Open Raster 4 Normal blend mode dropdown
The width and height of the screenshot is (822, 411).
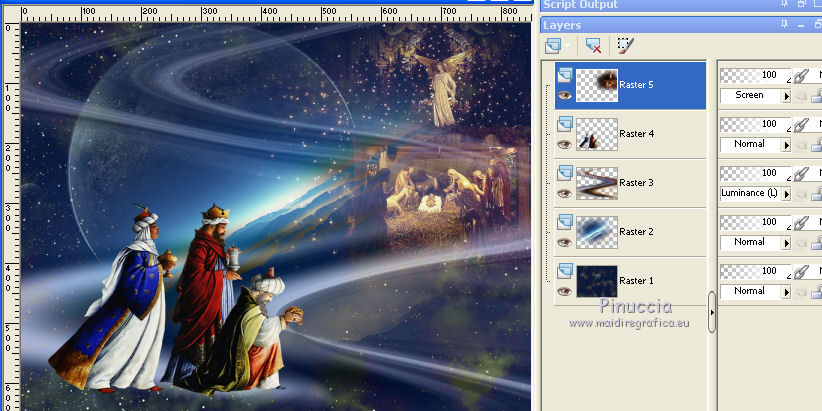point(786,145)
